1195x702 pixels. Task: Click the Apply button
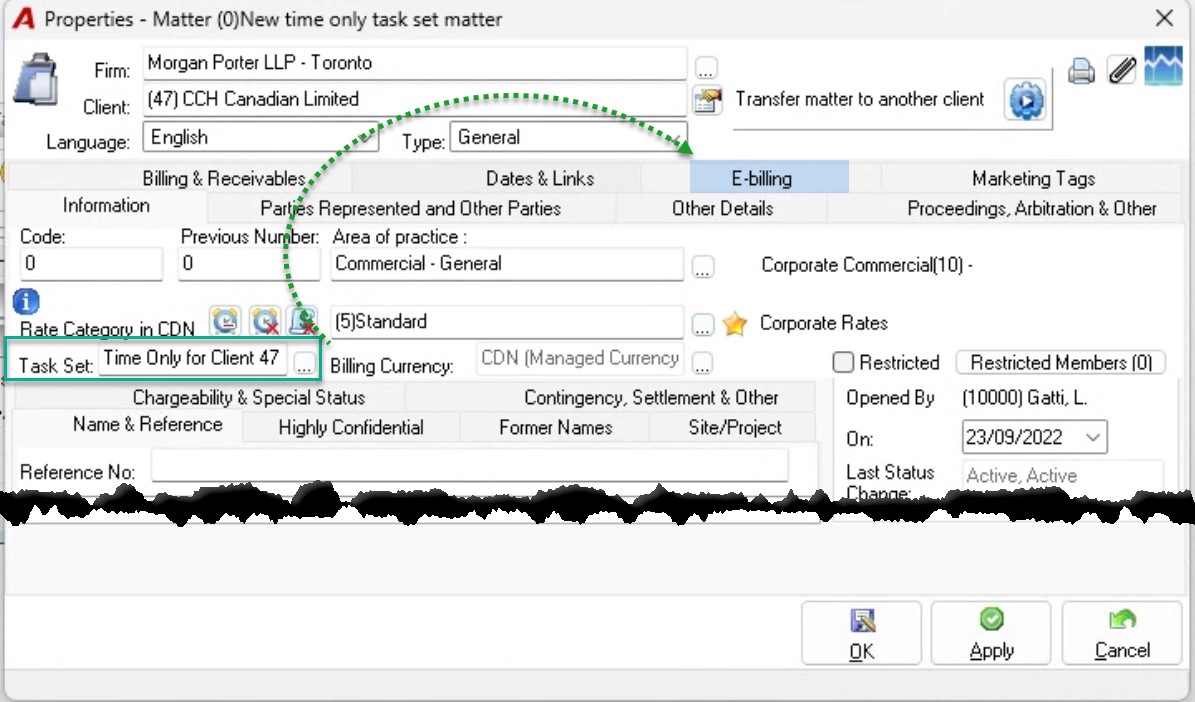tap(991, 633)
